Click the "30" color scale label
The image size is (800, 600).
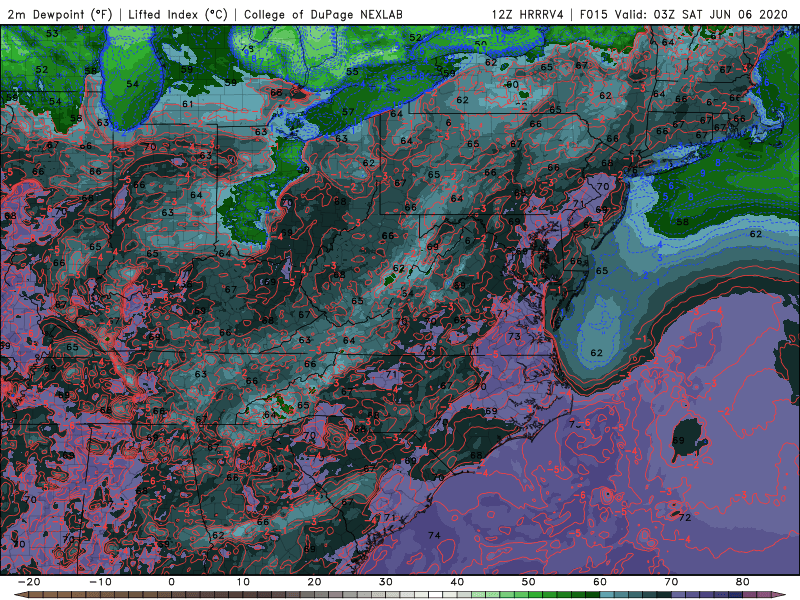click(386, 582)
